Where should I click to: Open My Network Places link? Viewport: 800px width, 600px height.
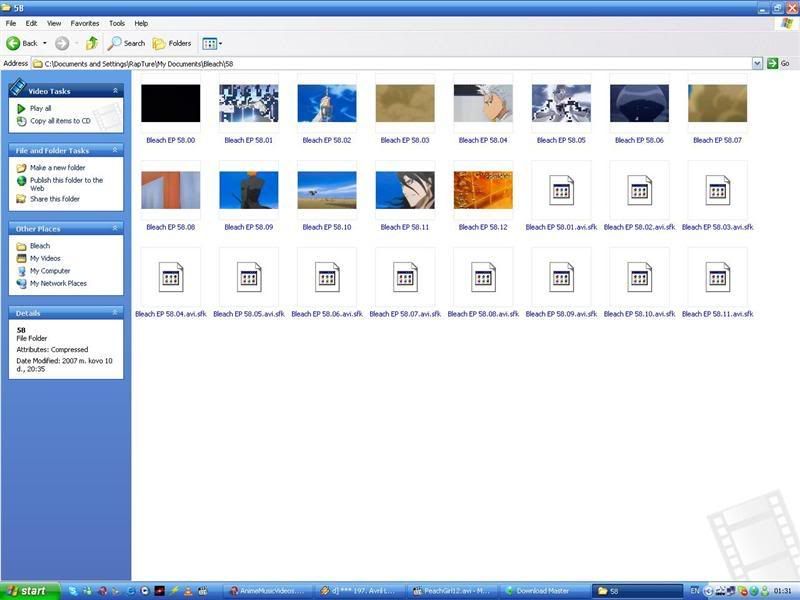tap(52, 283)
